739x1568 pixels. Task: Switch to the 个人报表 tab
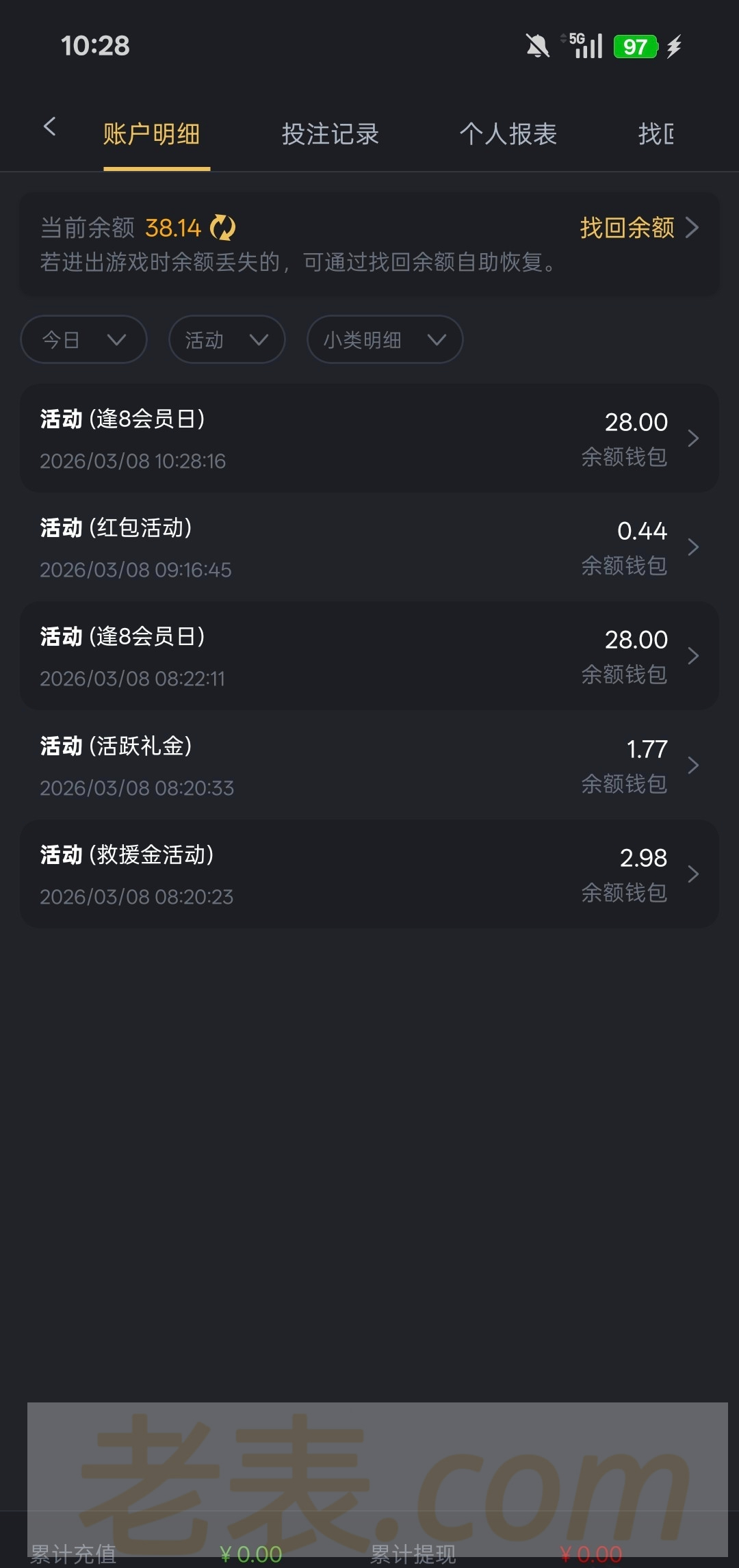pos(508,134)
